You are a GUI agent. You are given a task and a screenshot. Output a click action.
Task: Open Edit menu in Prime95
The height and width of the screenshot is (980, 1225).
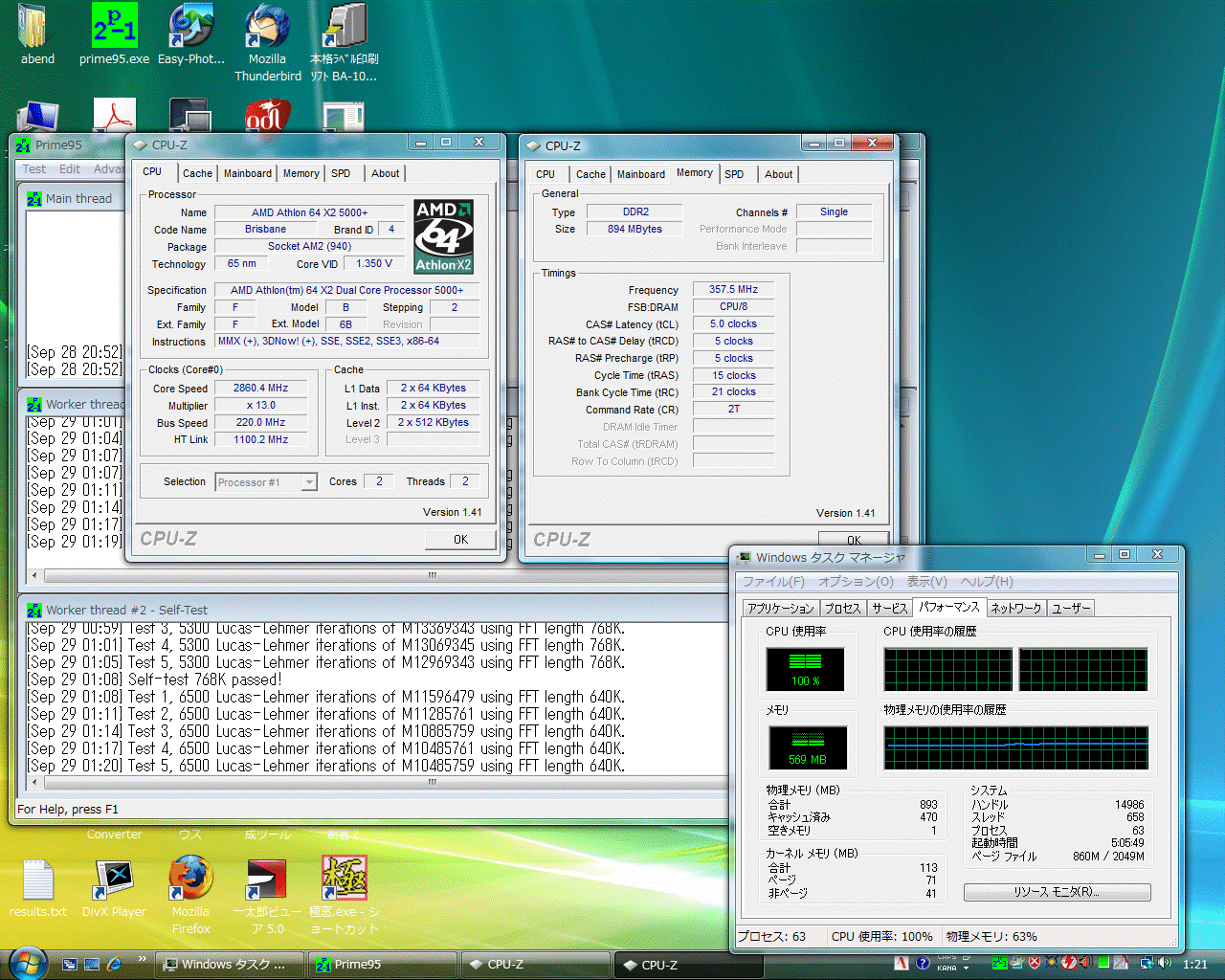click(x=70, y=169)
